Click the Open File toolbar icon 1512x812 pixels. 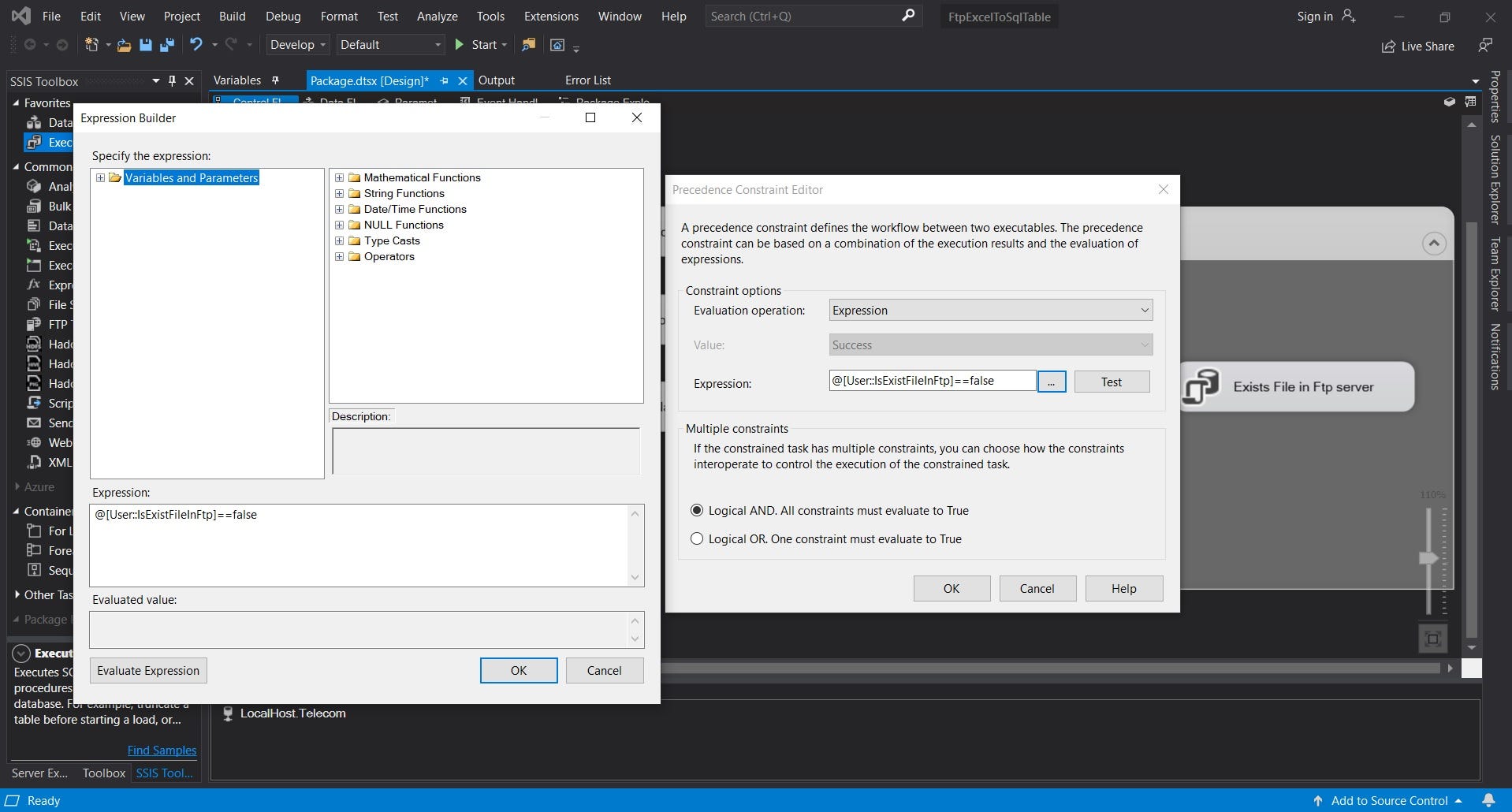tap(124, 45)
